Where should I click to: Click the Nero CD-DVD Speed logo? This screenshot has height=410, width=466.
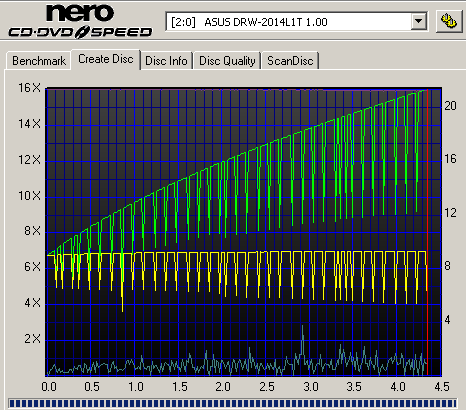click(80, 21)
